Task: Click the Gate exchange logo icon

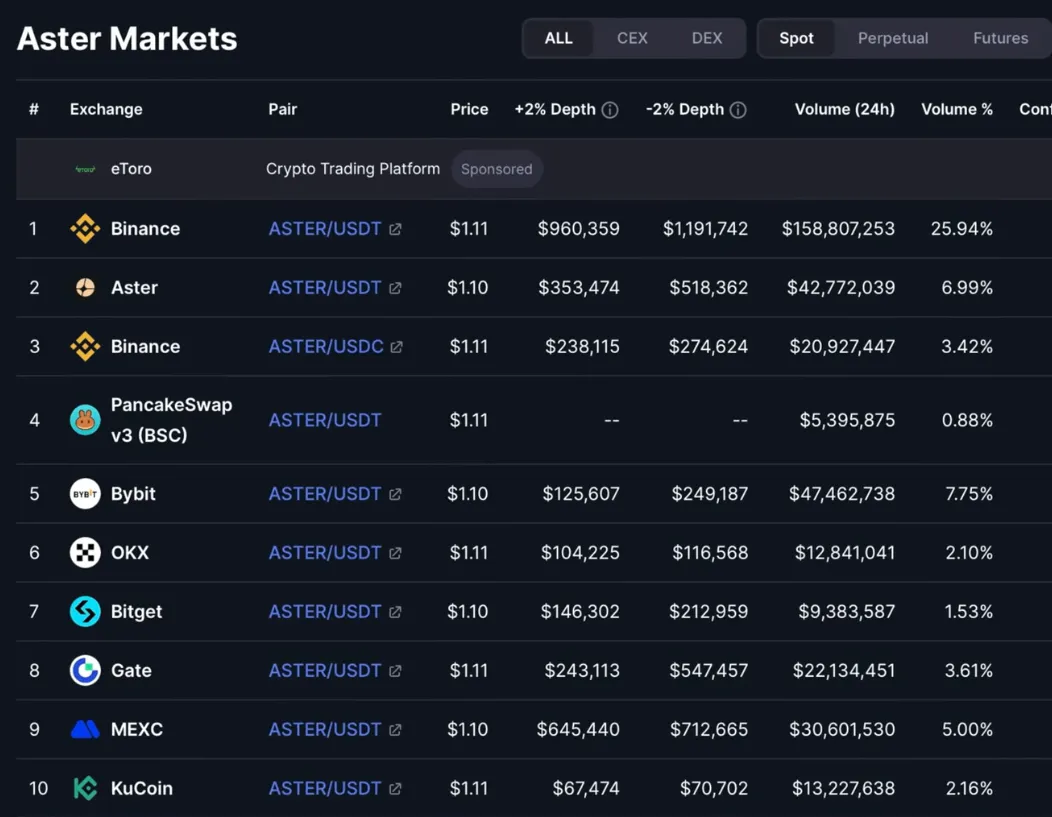Action: coord(85,671)
